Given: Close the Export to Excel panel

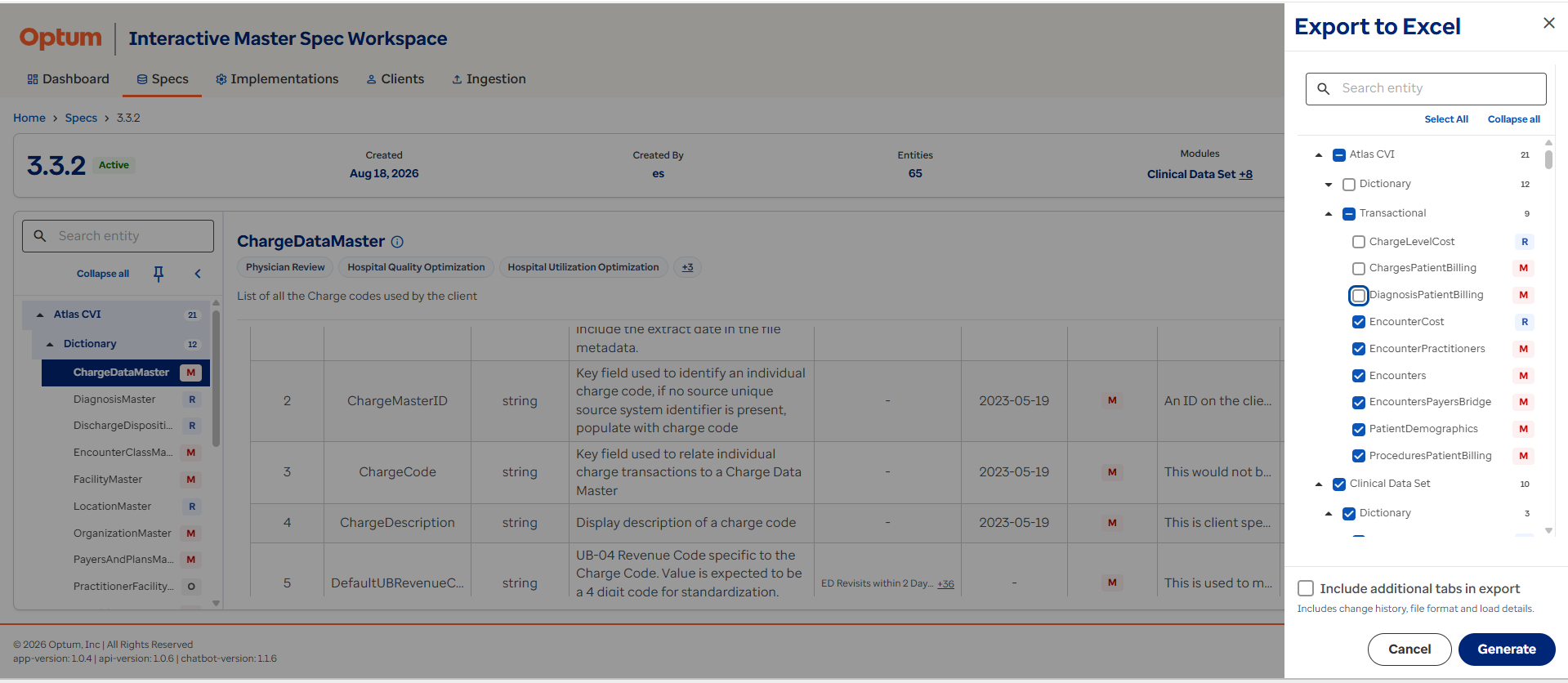Looking at the screenshot, I should click(1548, 23).
